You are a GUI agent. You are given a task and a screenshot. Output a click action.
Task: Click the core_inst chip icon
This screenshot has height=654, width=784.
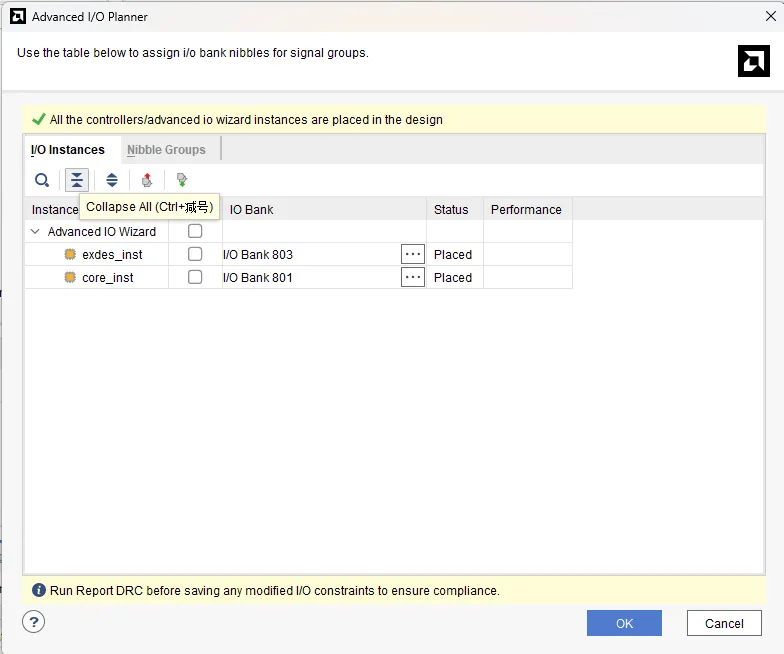(x=70, y=277)
